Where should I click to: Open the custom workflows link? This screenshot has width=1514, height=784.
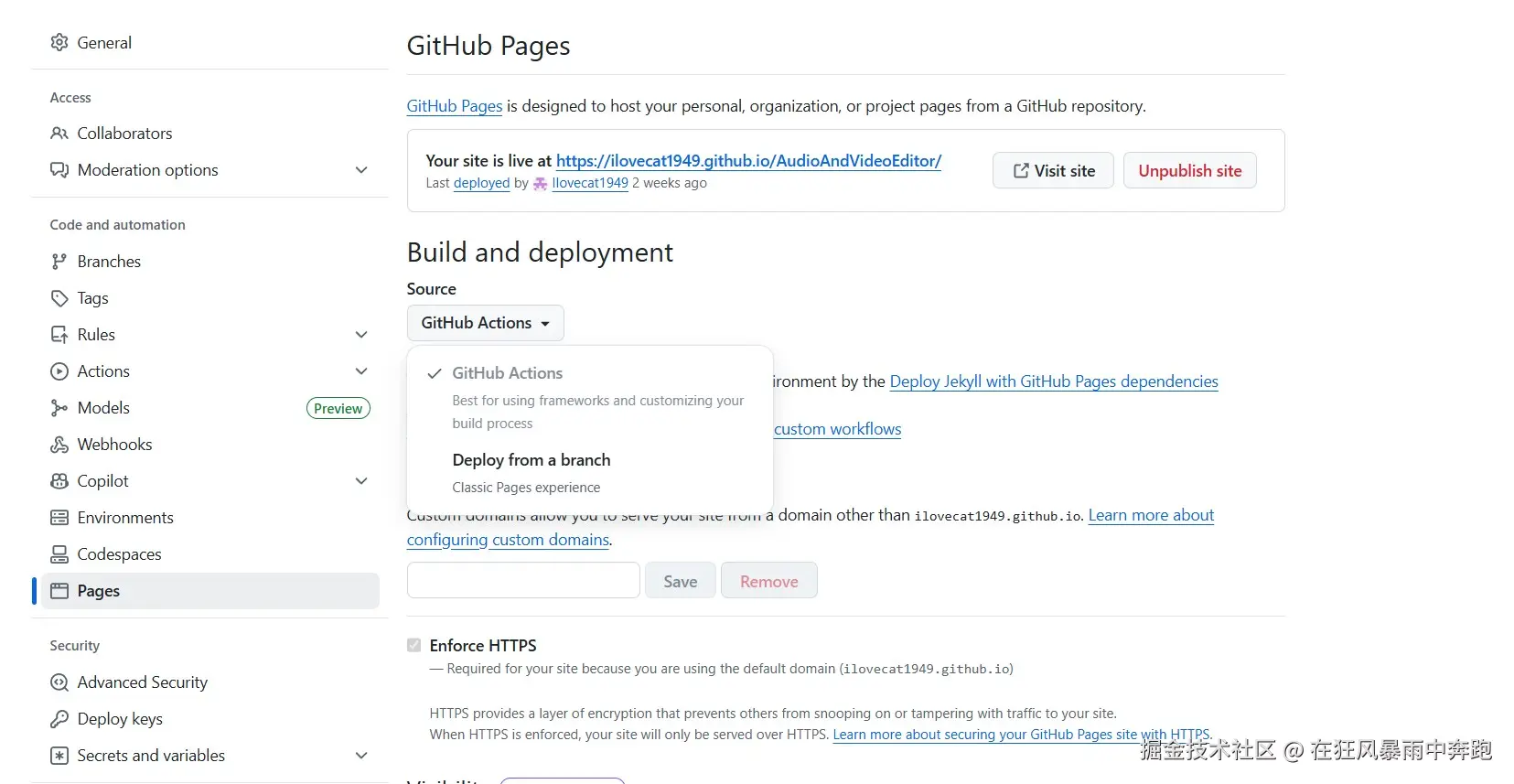[x=837, y=429]
